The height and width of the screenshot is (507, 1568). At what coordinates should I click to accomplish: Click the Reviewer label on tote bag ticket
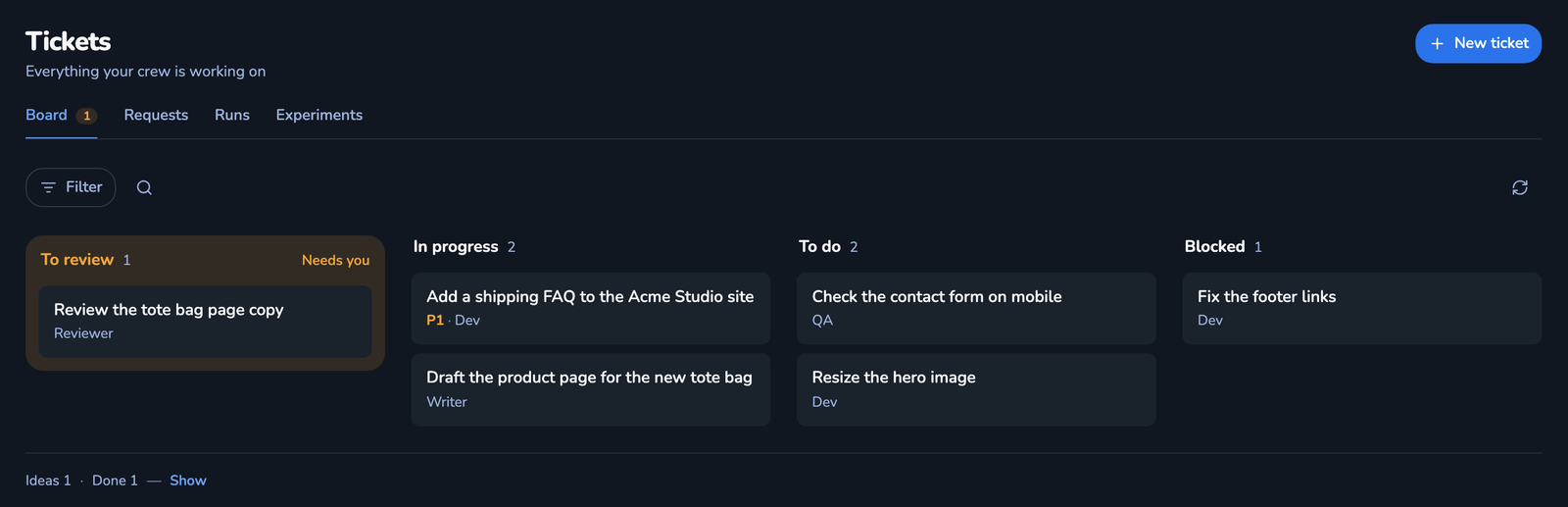(83, 333)
